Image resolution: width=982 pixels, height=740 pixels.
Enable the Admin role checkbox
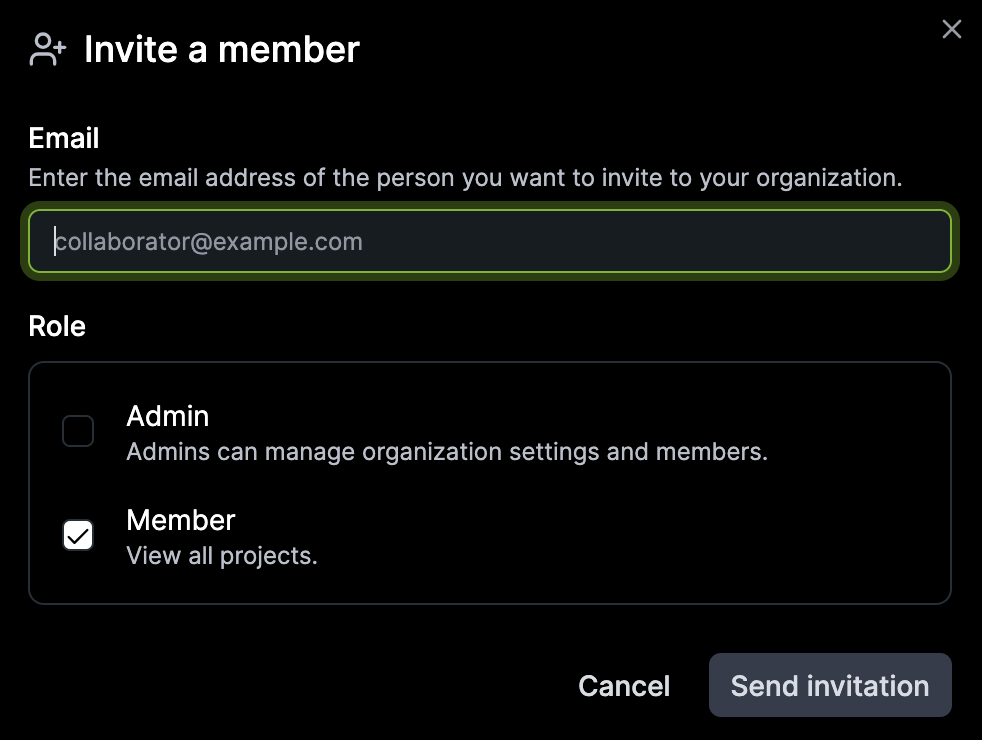coord(78,432)
